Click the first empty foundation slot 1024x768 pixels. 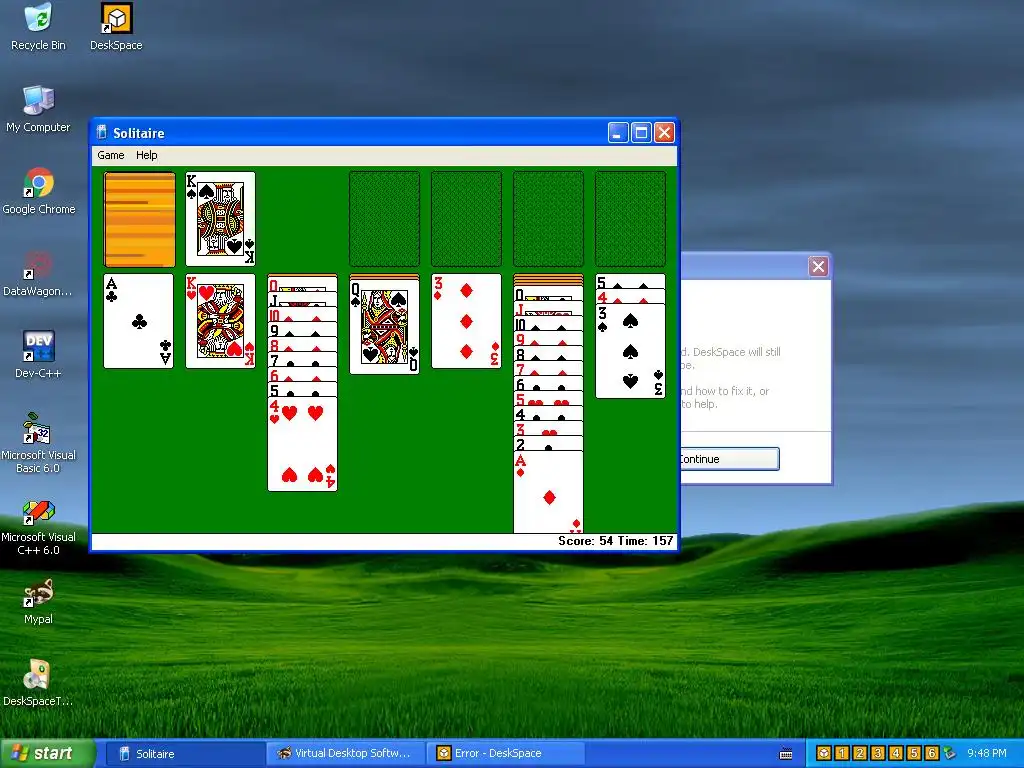tap(385, 219)
